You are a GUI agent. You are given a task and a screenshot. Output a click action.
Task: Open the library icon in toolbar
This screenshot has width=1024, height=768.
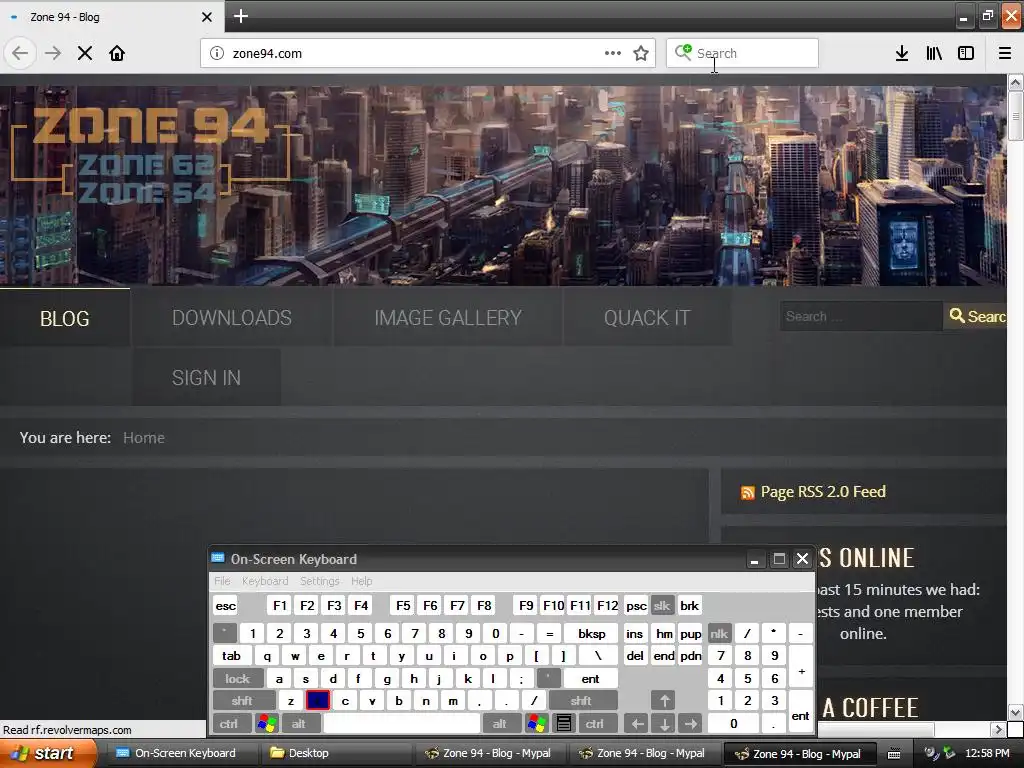[x=934, y=53]
